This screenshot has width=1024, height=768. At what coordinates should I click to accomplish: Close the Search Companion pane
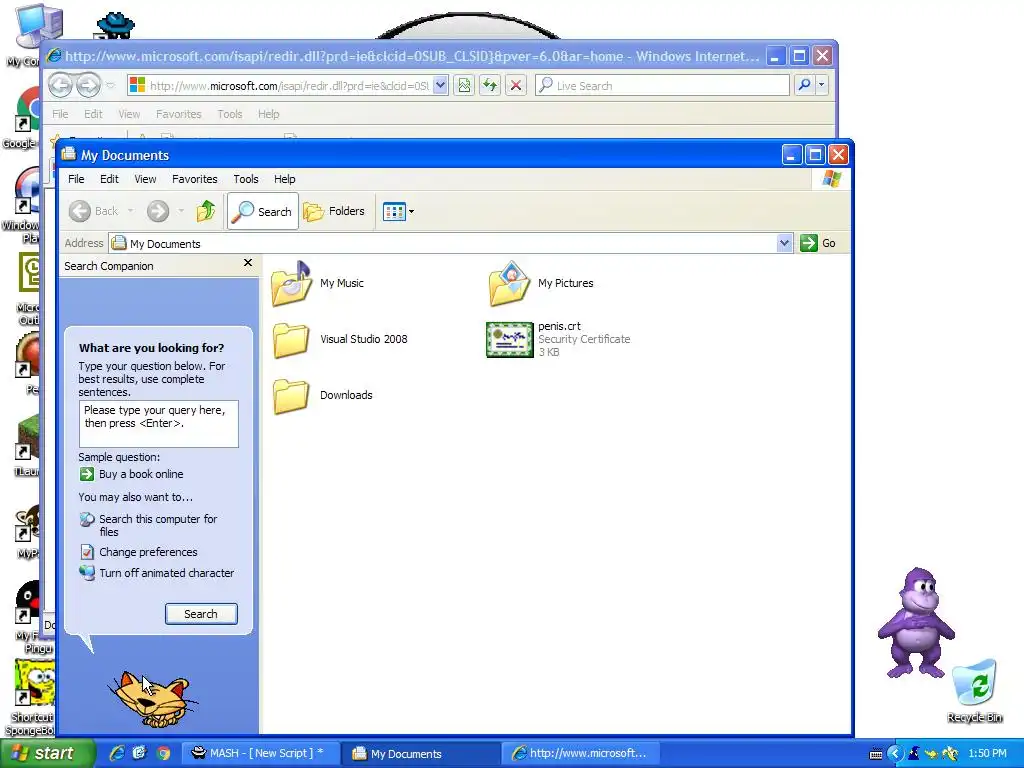coord(248,263)
